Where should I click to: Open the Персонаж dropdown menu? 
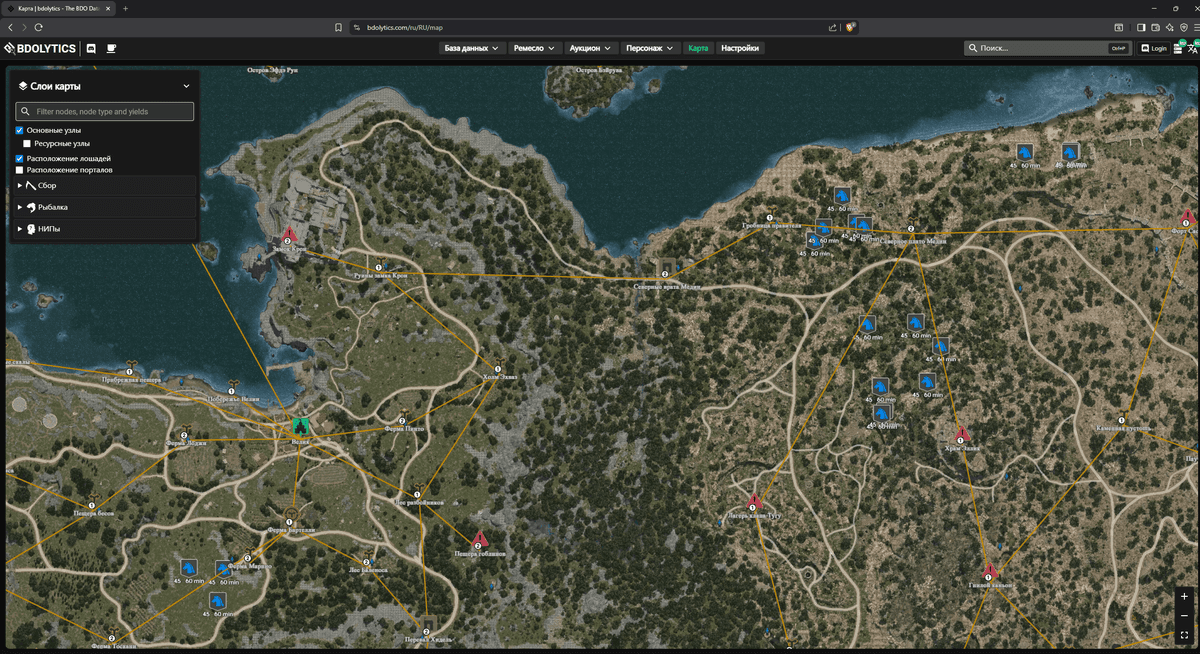point(650,48)
